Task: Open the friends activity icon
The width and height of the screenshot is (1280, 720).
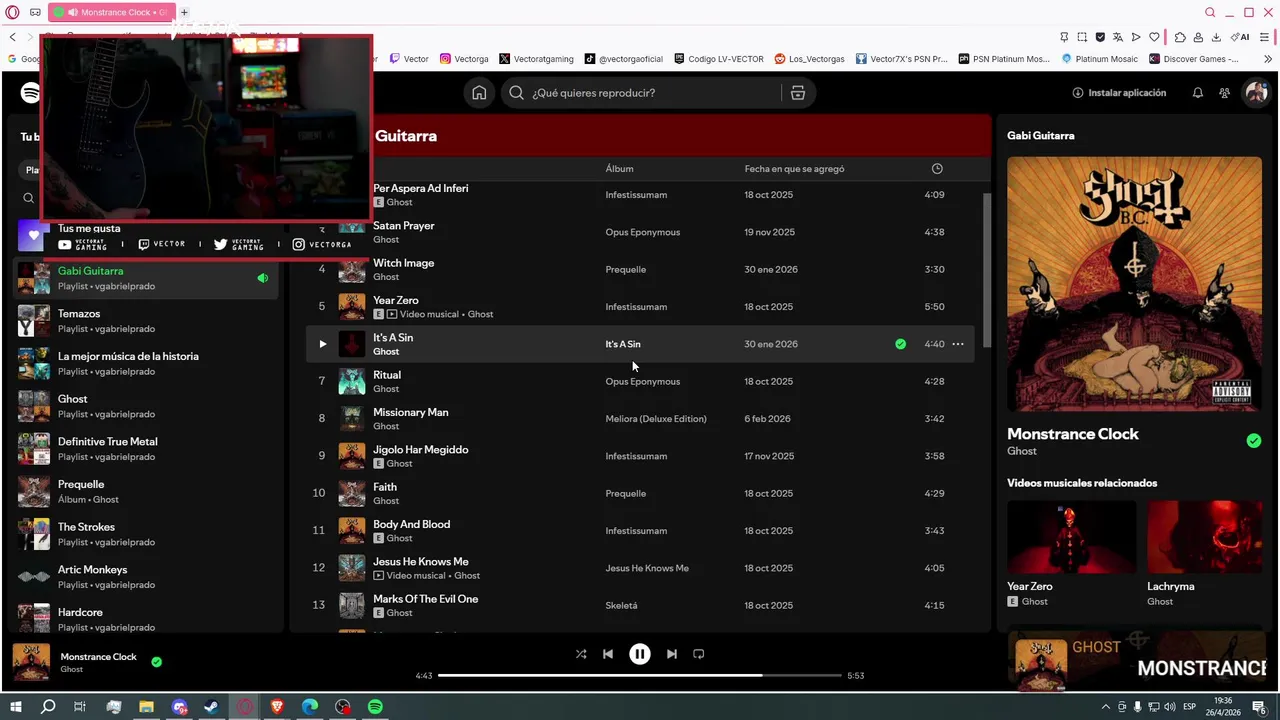Action: pyautogui.click(x=1224, y=93)
